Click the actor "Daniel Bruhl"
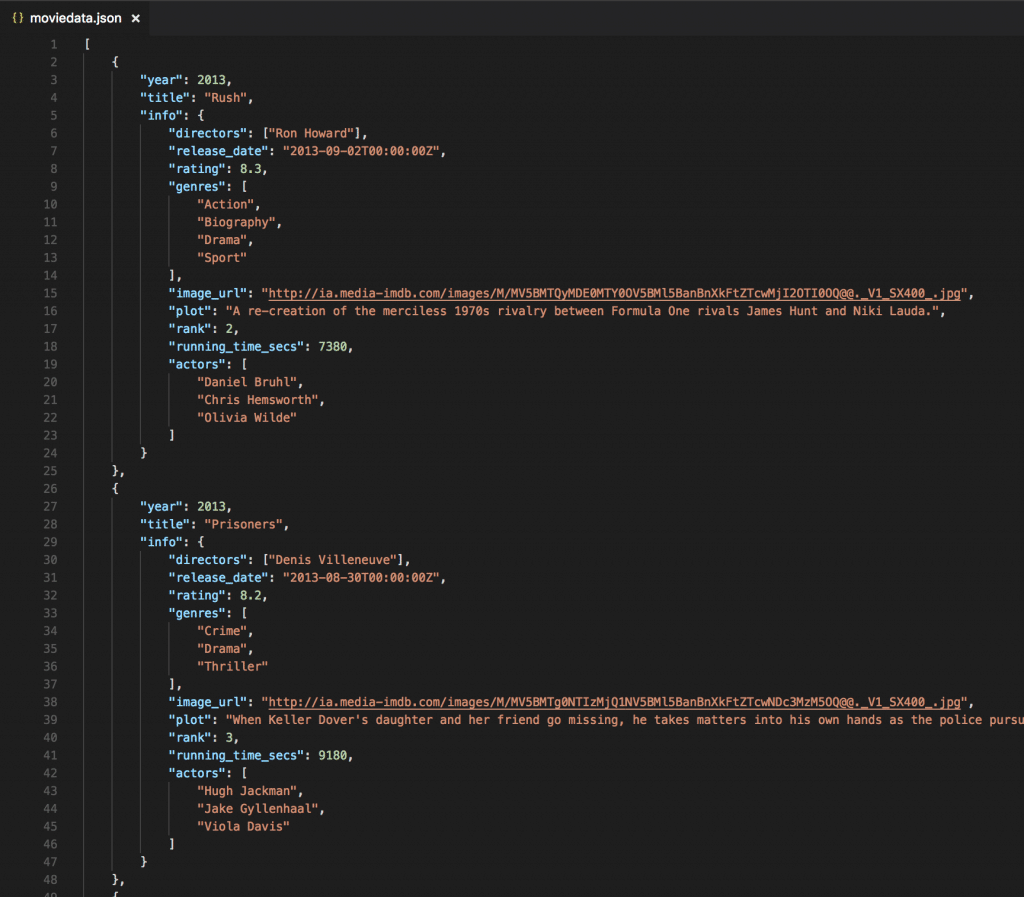 point(247,383)
